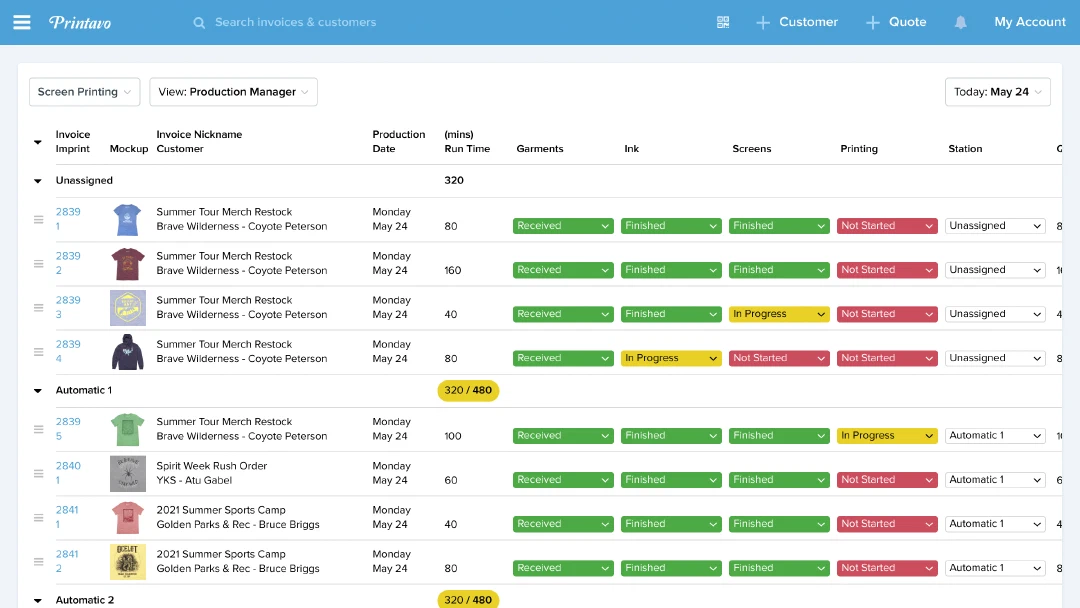Change Printing status for invoice 2841 imprint 2
The width and height of the screenshot is (1080, 608).
(887, 567)
